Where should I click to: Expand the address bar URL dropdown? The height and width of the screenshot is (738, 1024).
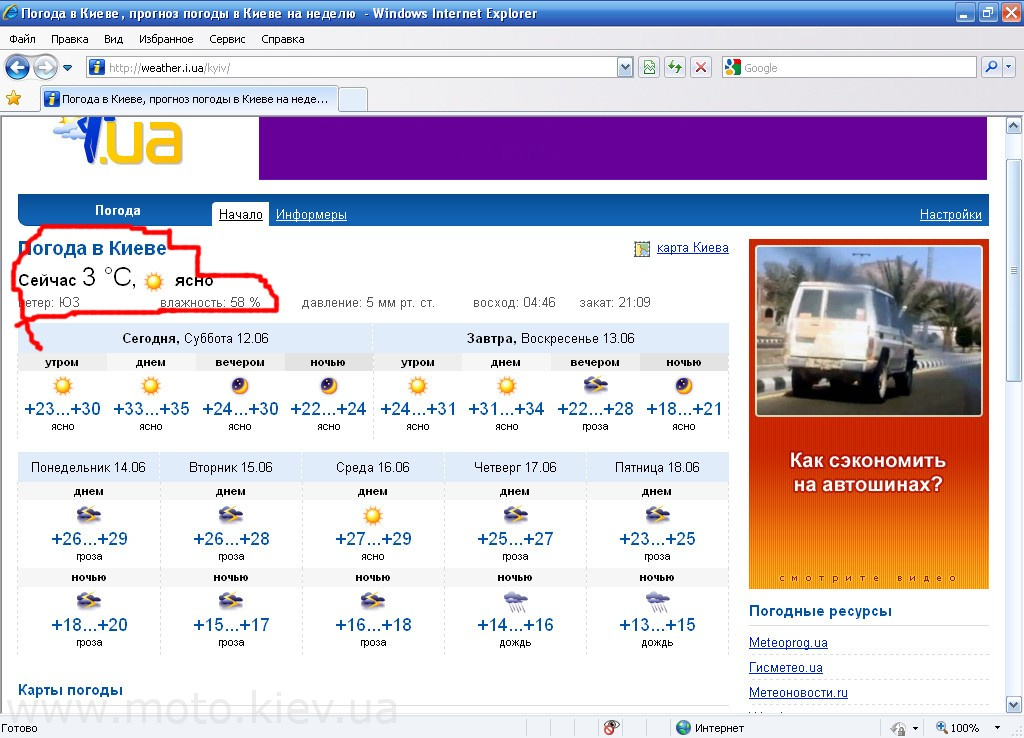[x=626, y=68]
